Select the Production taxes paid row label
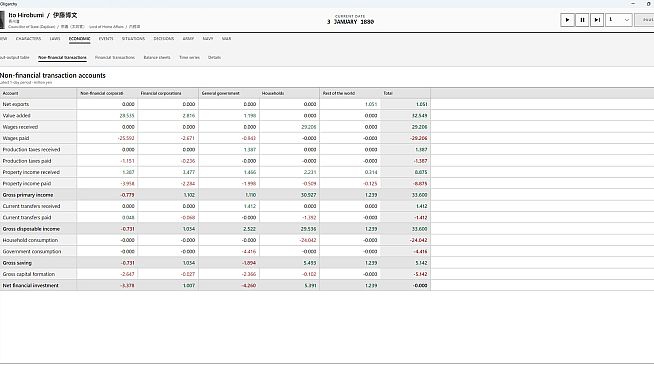The width and height of the screenshot is (654, 366). [27, 161]
